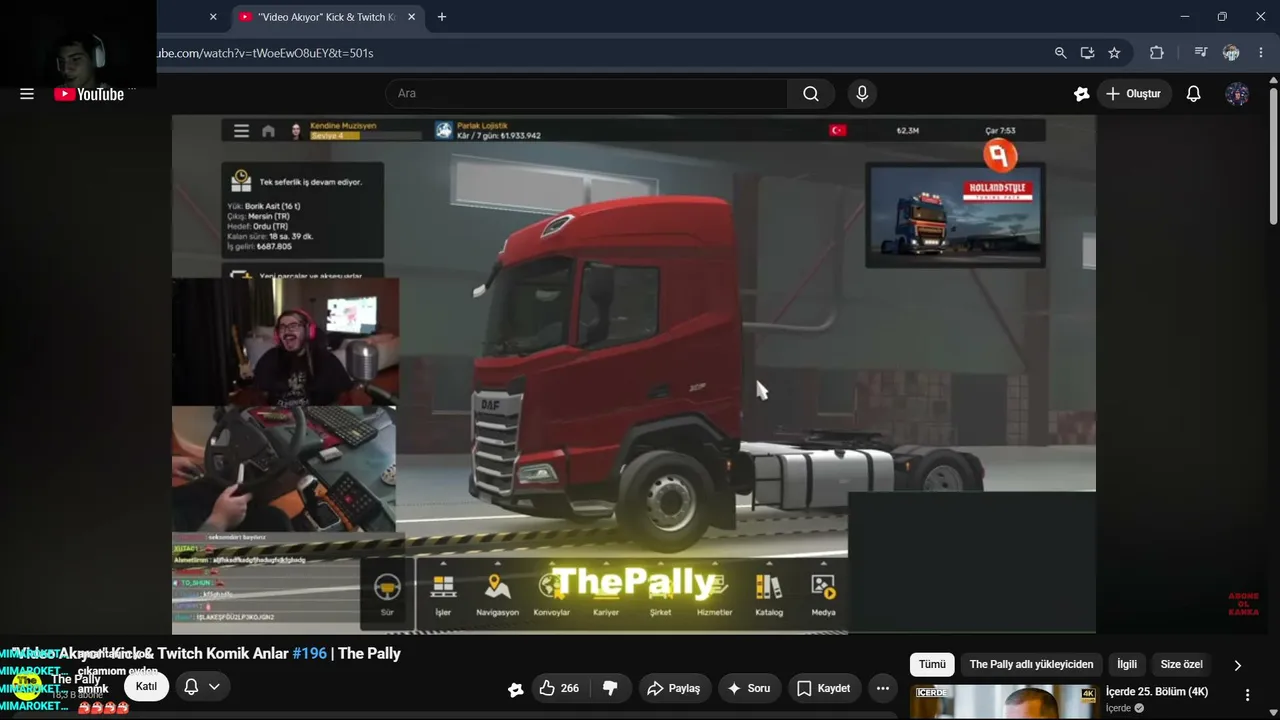Open the YouTube notifications bell
The height and width of the screenshot is (720, 1280).
click(x=1193, y=94)
